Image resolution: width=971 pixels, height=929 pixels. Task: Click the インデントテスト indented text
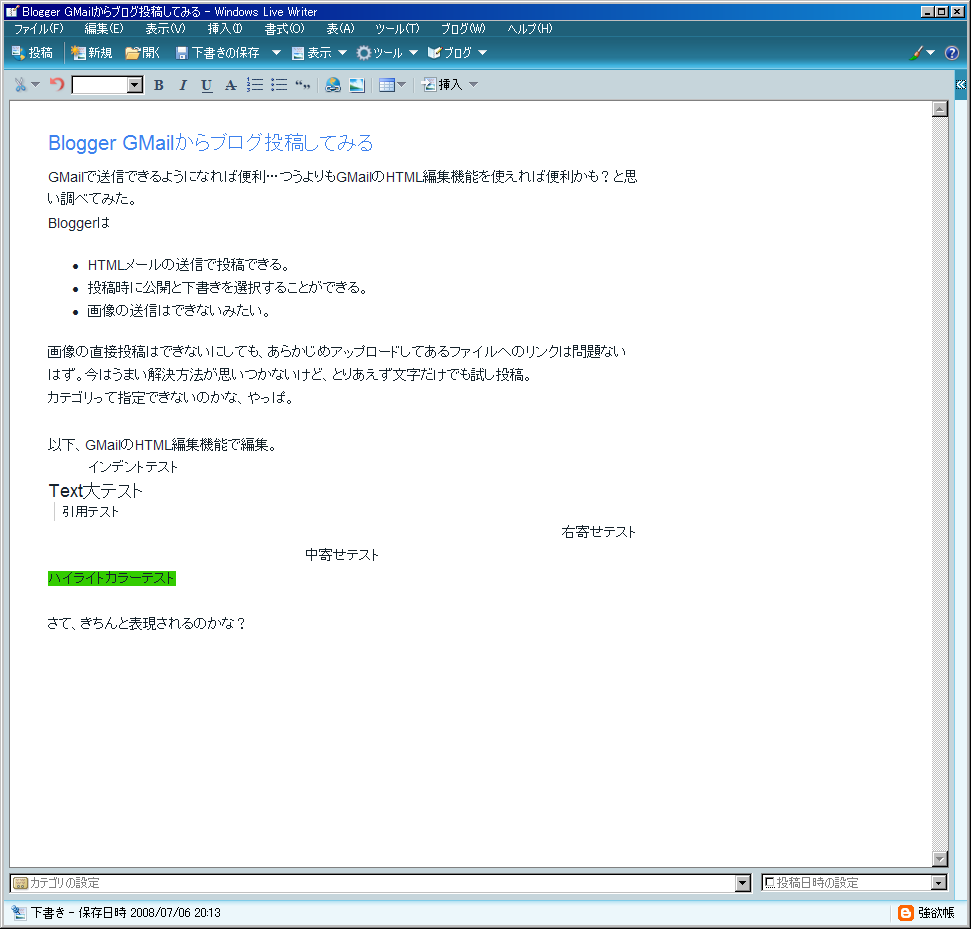[x=133, y=467]
